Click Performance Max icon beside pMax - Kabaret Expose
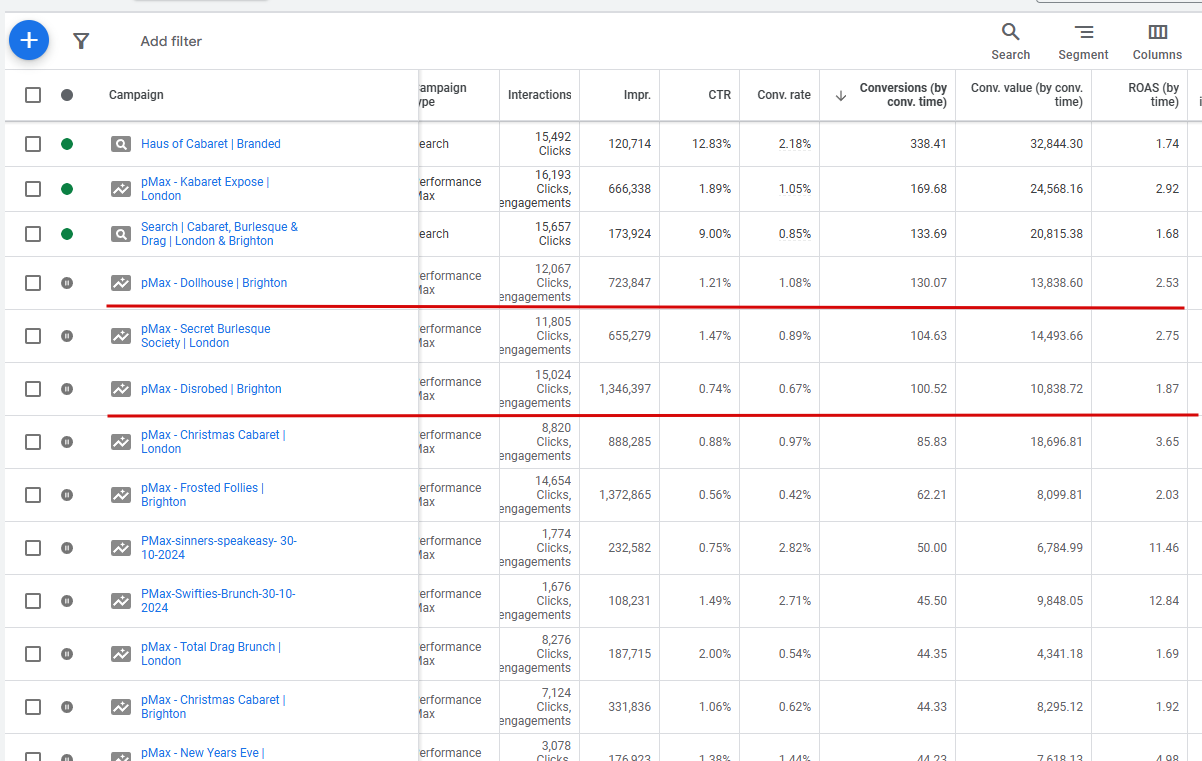1202x761 pixels. [x=121, y=189]
